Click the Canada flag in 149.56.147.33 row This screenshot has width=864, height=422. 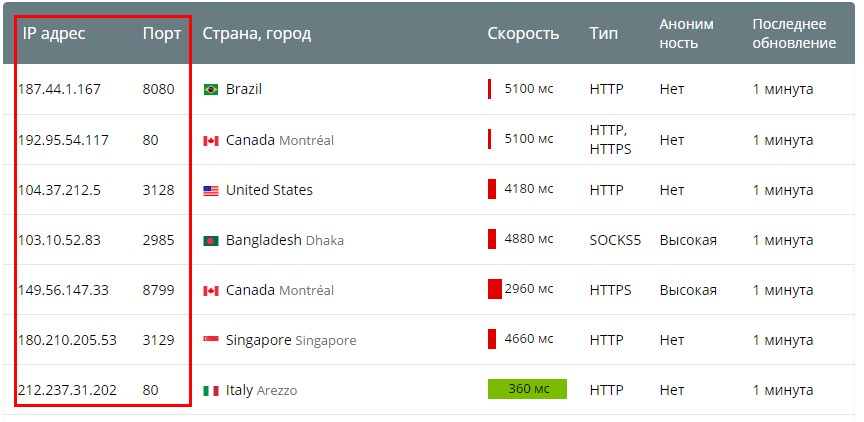(210, 291)
